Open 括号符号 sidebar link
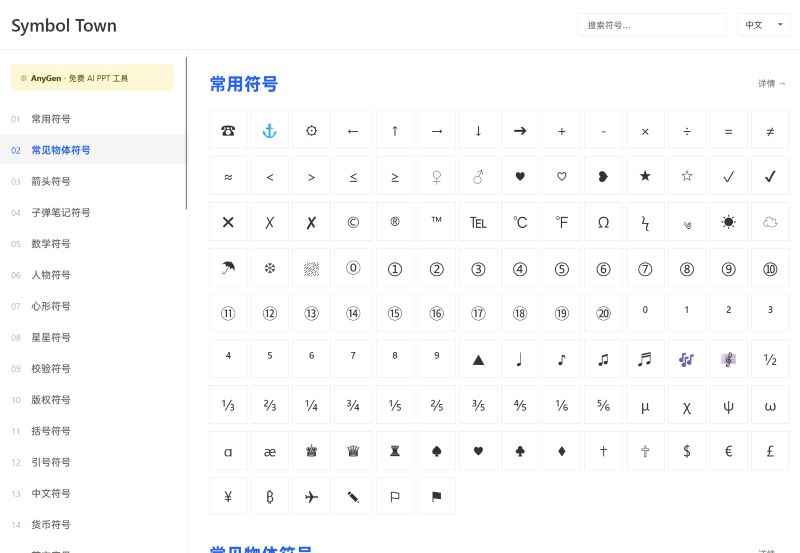This screenshot has width=800, height=553. tap(93, 431)
